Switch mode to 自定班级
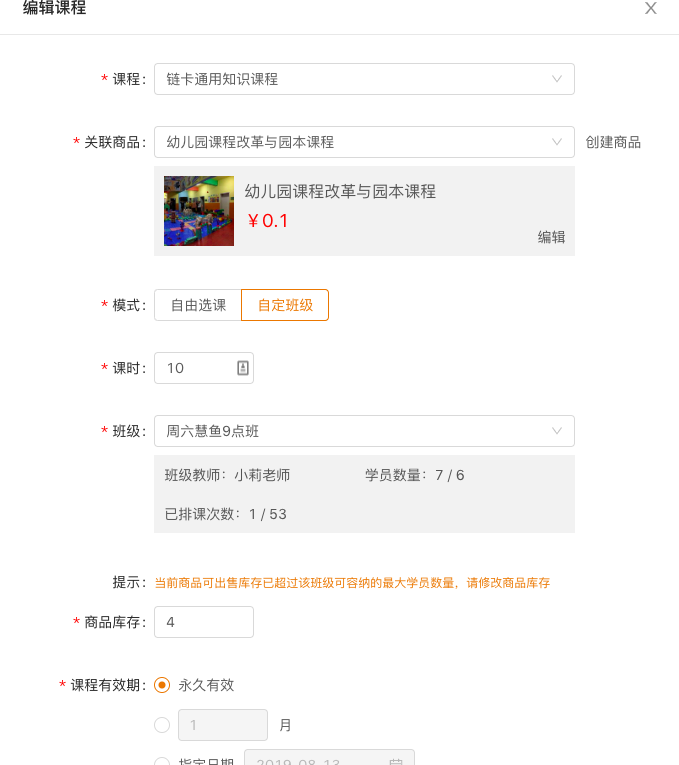The image size is (679, 765). pos(285,305)
